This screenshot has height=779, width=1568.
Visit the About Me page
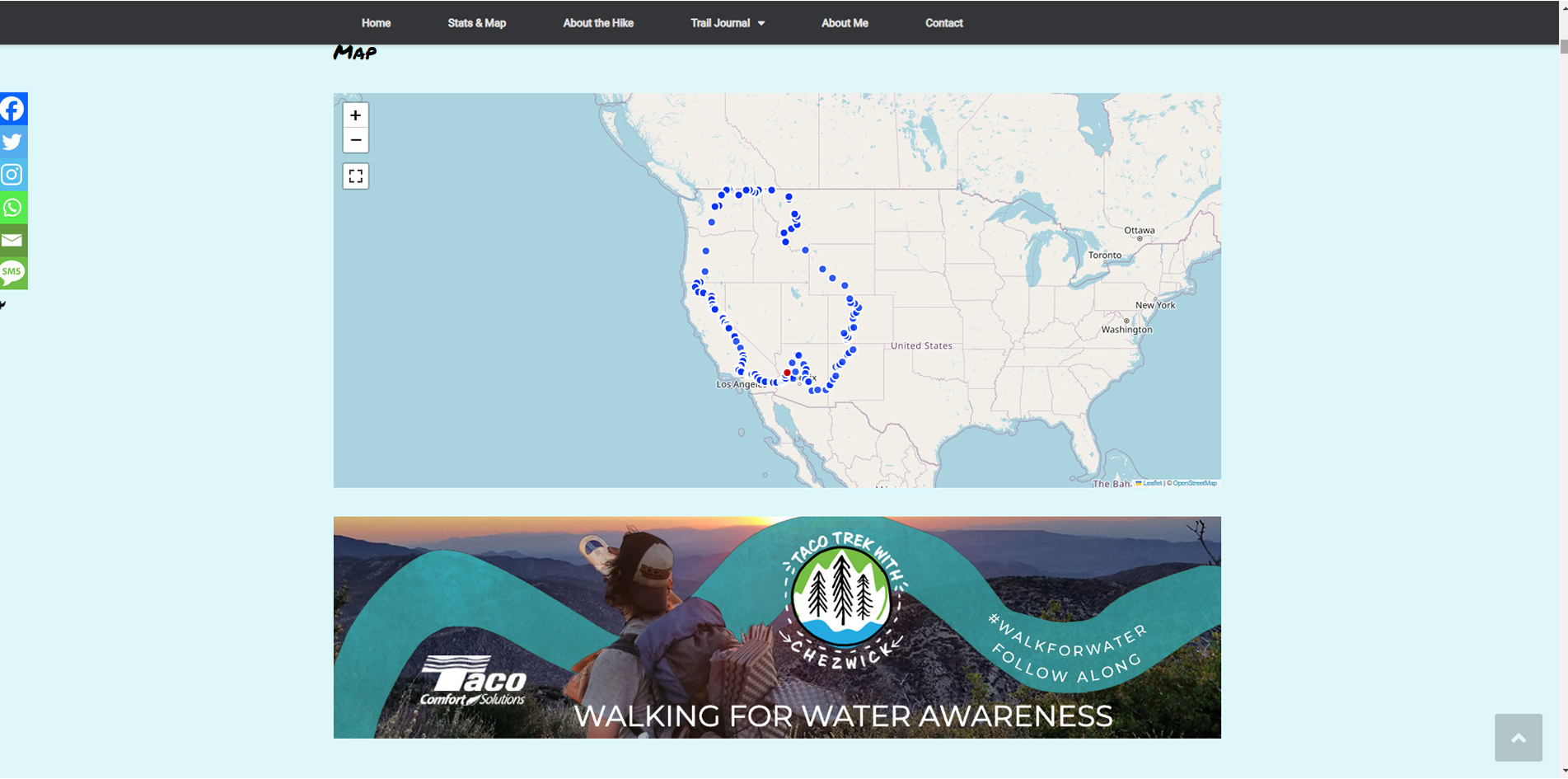pyautogui.click(x=845, y=23)
